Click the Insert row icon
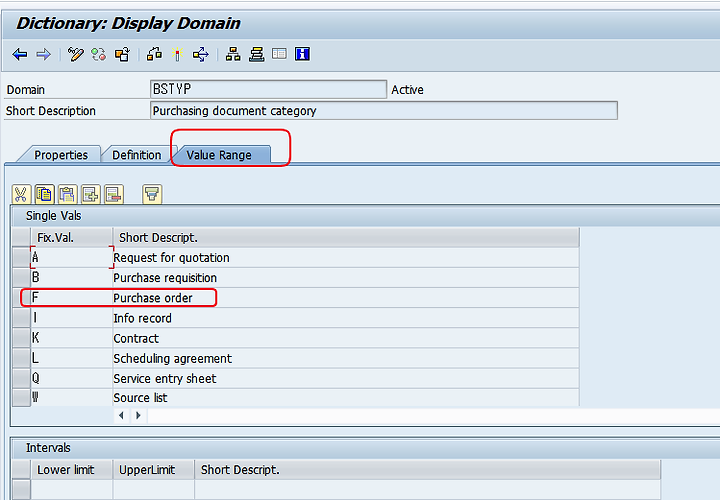 click(90, 195)
